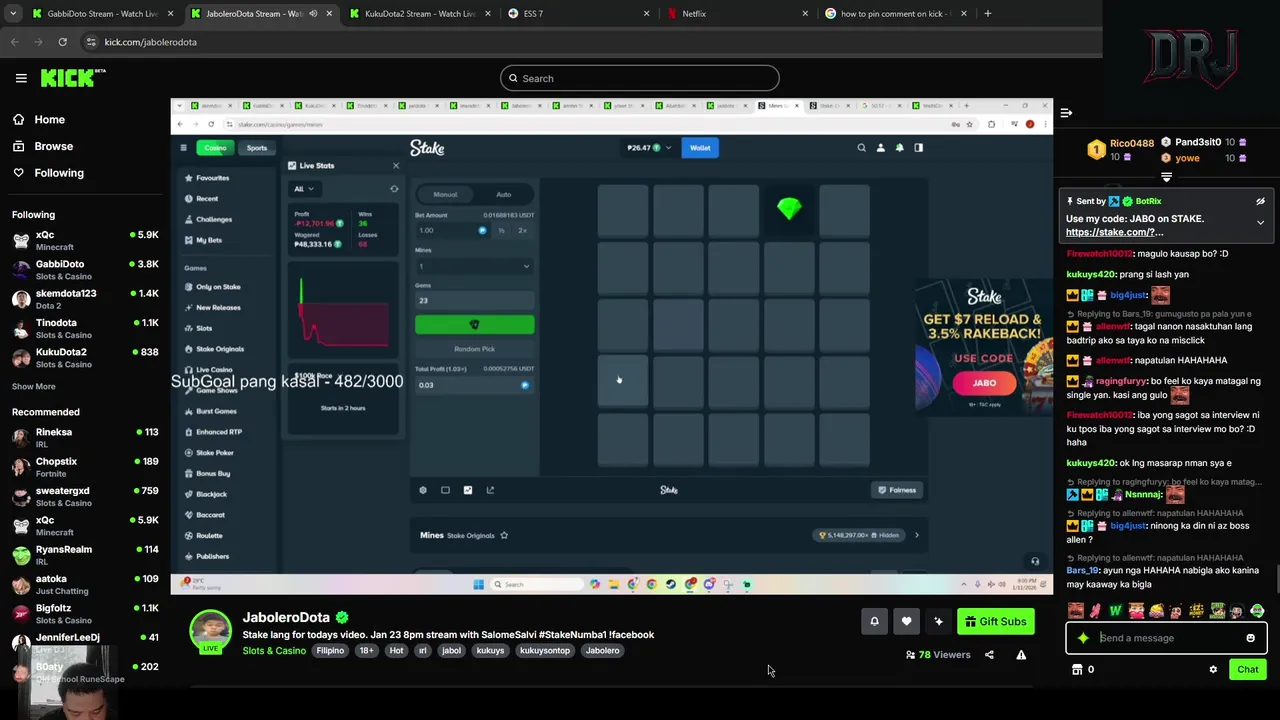Click the site info icon in address bar
Screen dimensions: 1280x720
click(91, 42)
